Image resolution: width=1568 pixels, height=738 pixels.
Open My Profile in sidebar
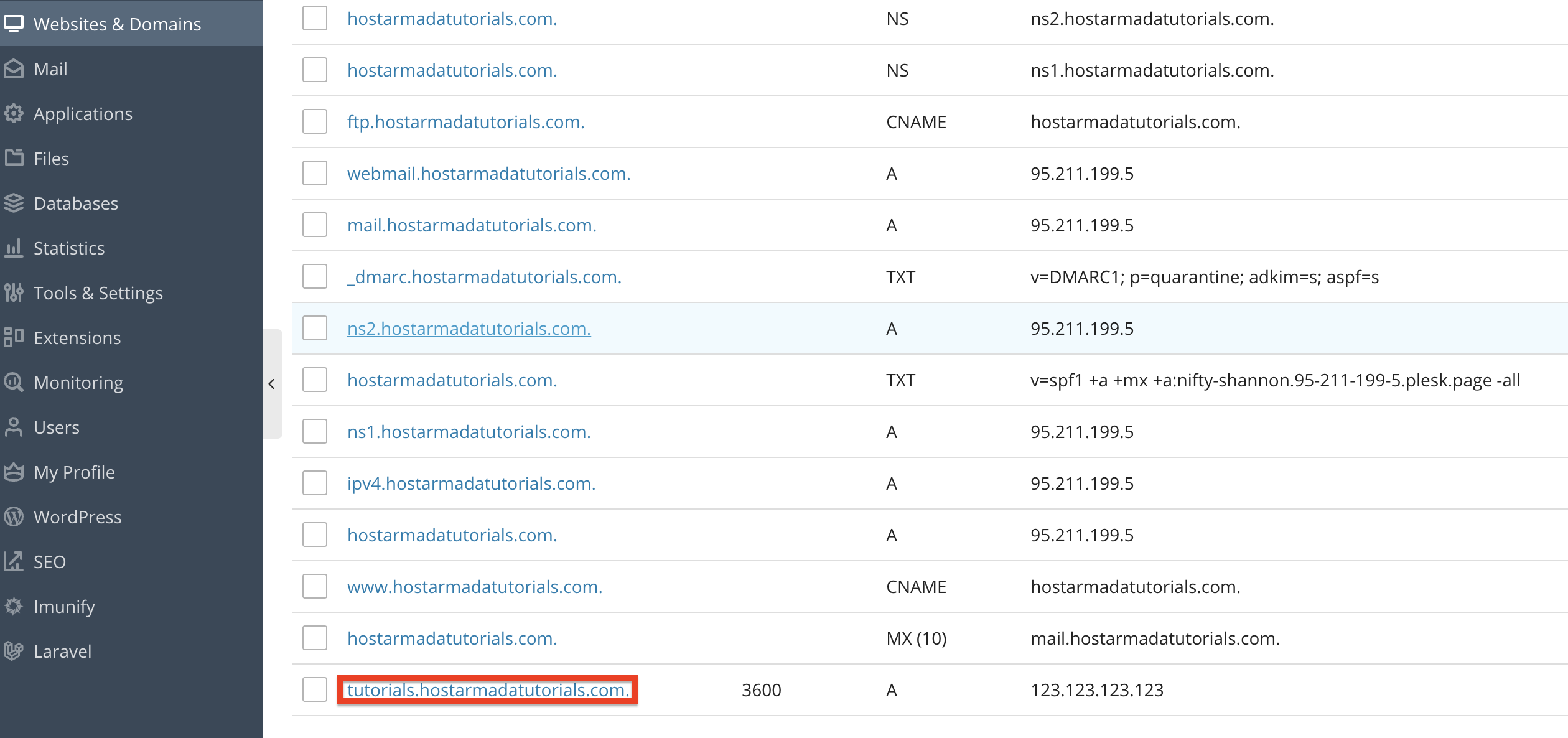point(74,472)
